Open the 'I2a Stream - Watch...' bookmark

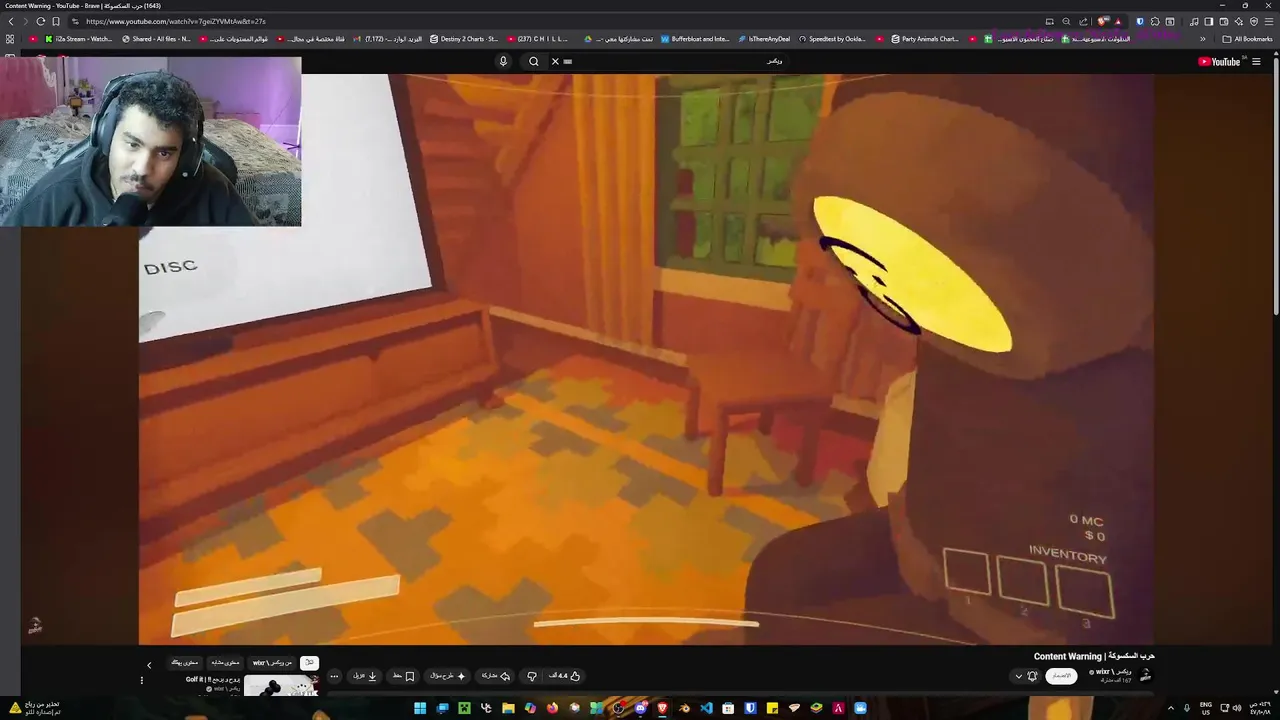pos(79,39)
